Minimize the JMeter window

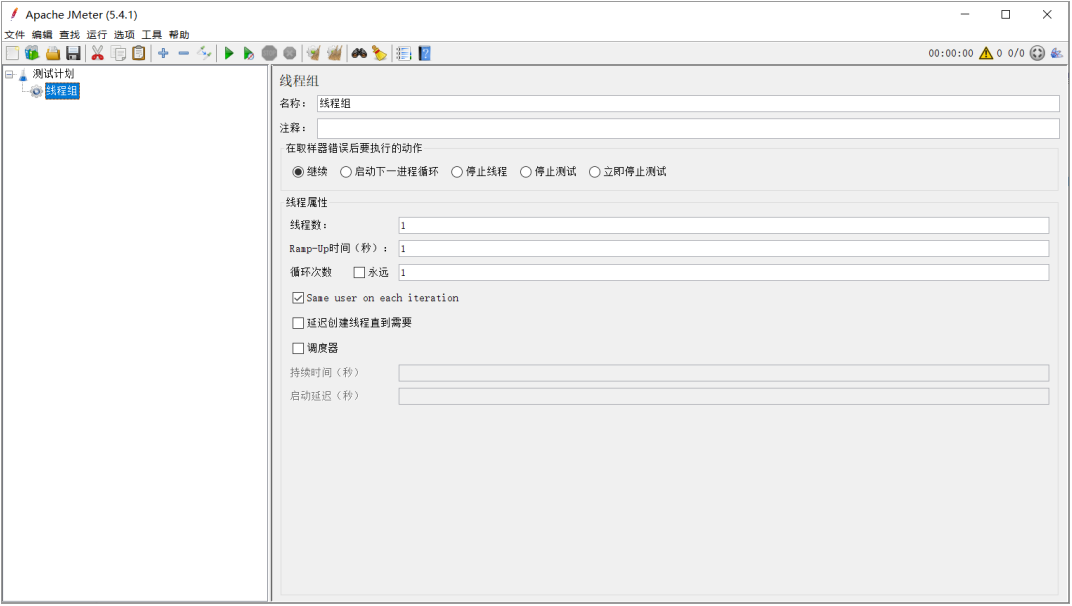click(x=965, y=14)
